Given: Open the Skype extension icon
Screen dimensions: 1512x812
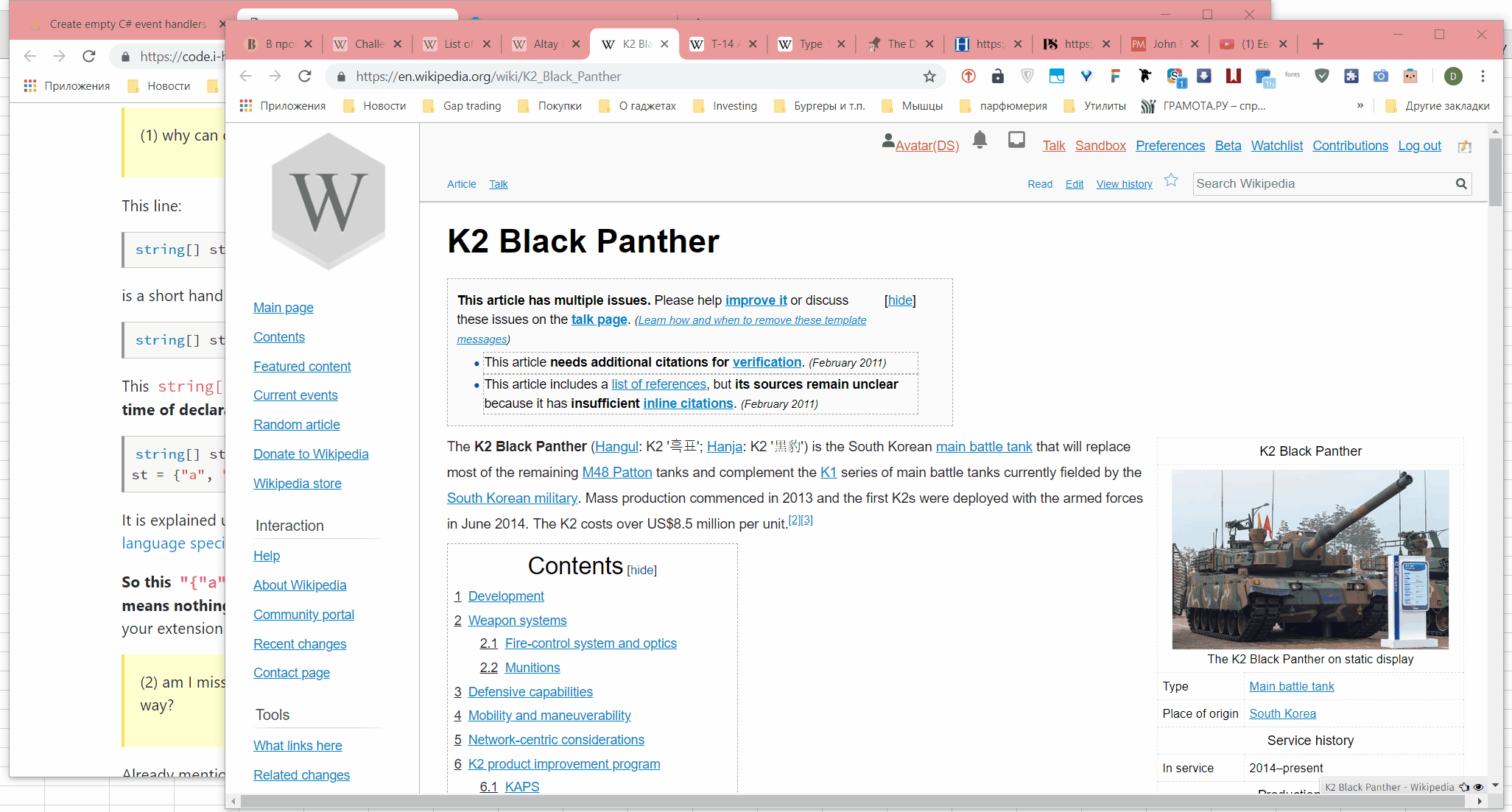Looking at the screenshot, I should (1175, 77).
